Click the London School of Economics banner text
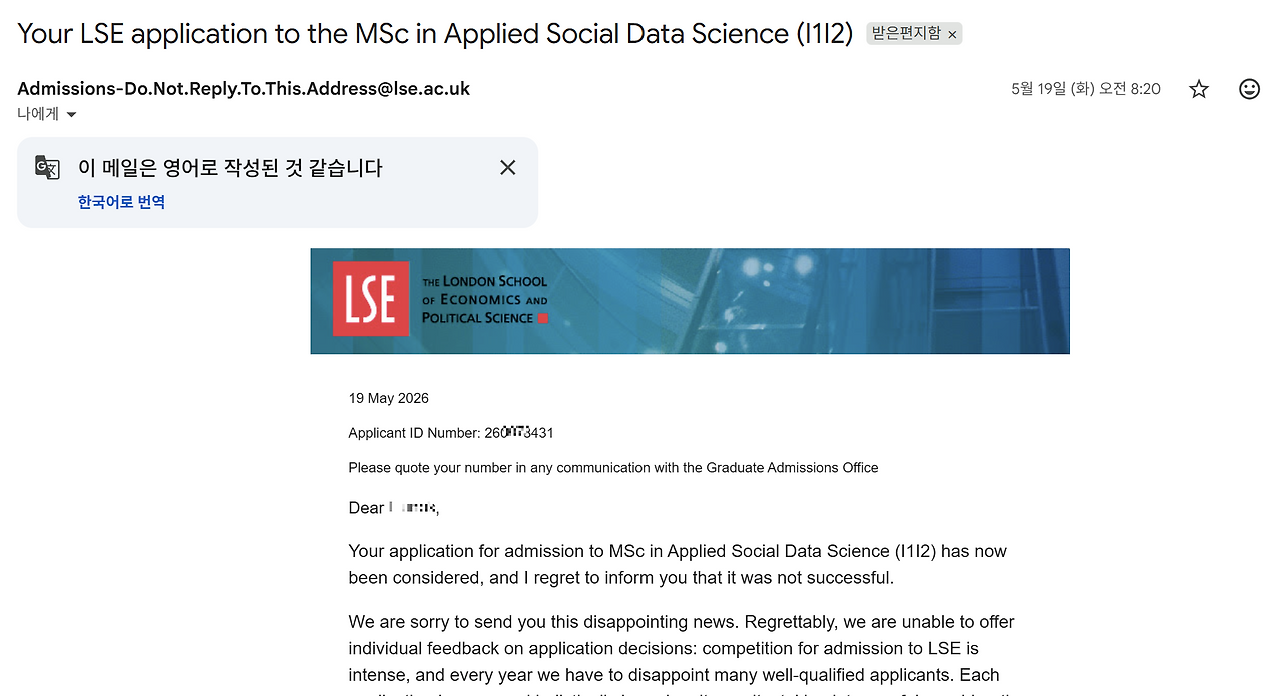Screen dimensions: 1280x696 pos(485,299)
